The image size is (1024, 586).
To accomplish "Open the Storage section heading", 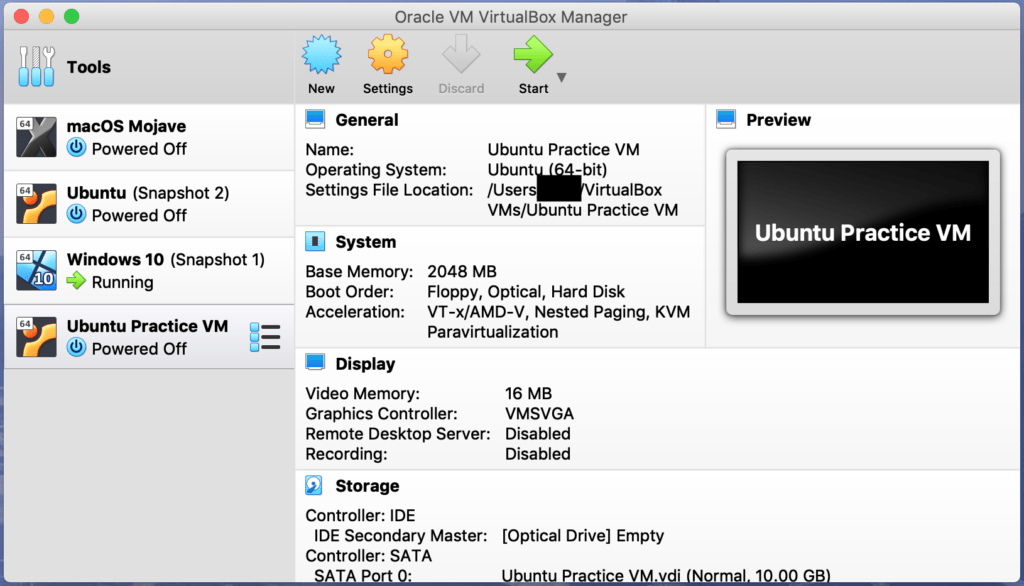I will pyautogui.click(x=367, y=486).
